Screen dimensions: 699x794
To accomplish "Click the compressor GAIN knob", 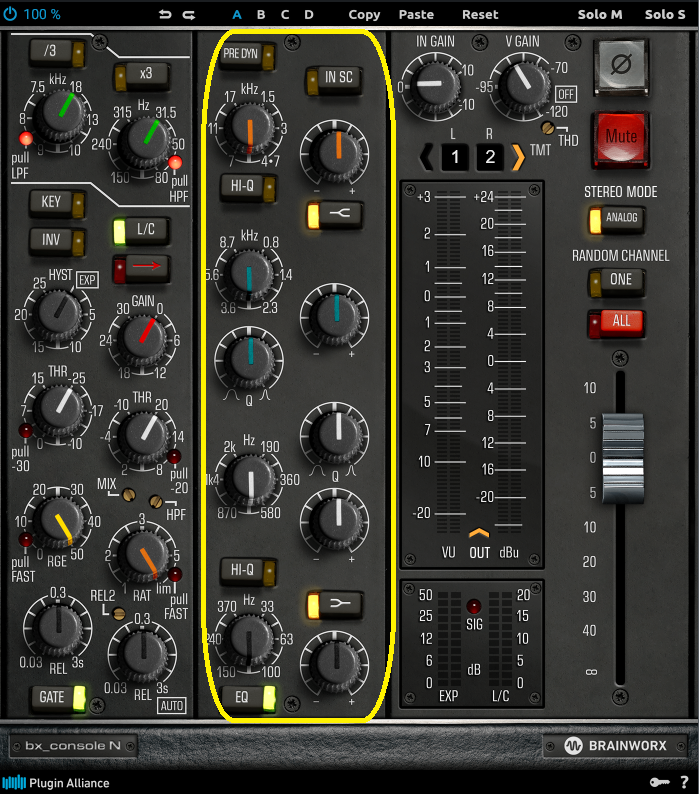I will (x=143, y=338).
